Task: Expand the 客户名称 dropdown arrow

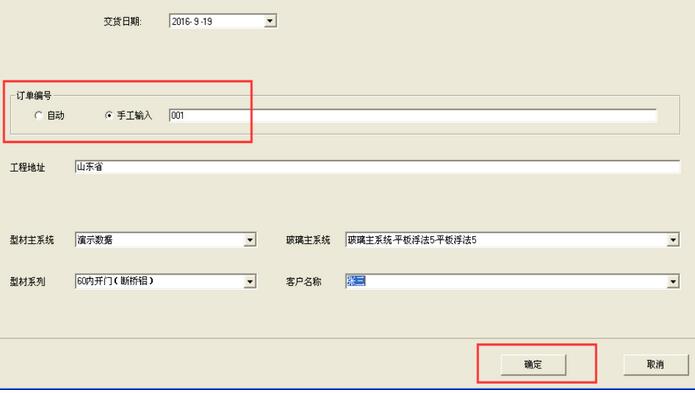Action: [673, 281]
